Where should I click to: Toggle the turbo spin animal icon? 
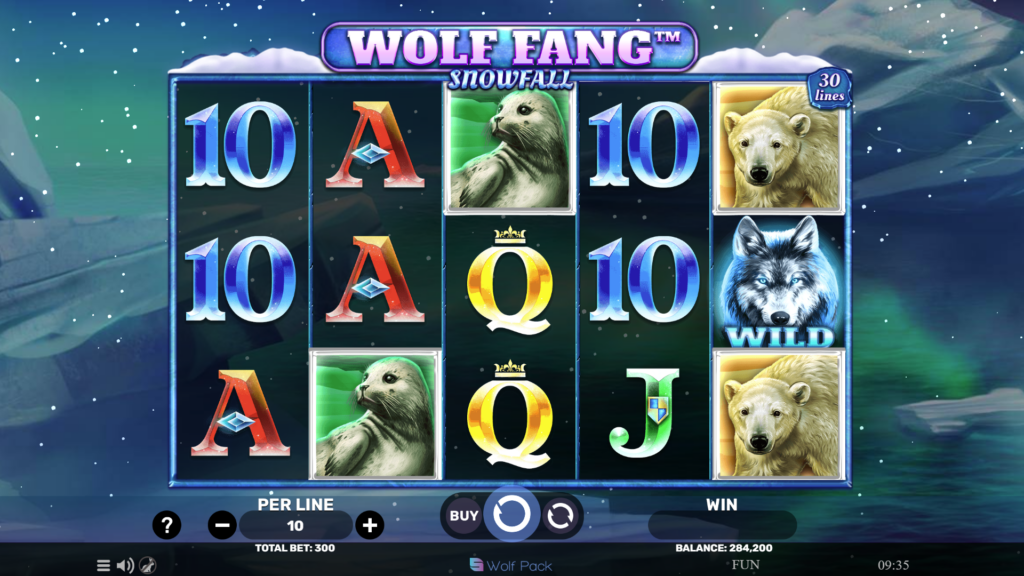point(148,566)
